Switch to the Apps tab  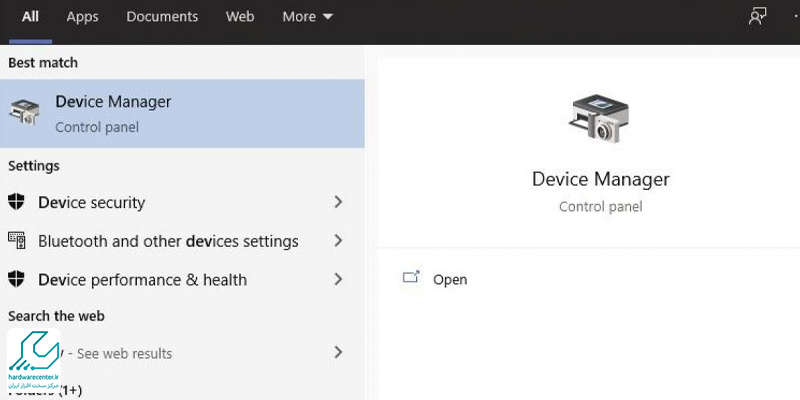click(x=82, y=17)
